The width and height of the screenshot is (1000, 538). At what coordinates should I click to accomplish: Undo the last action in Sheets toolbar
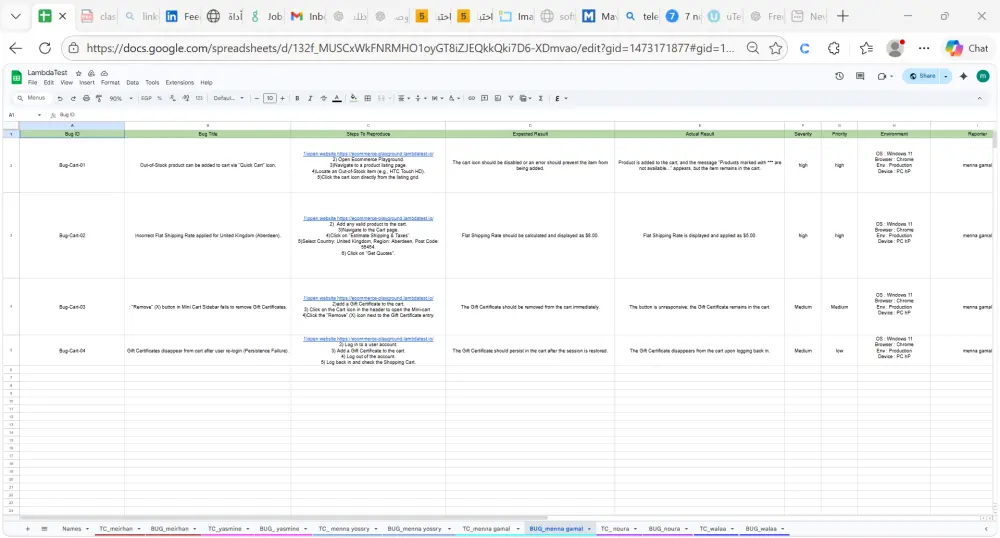tap(60, 99)
